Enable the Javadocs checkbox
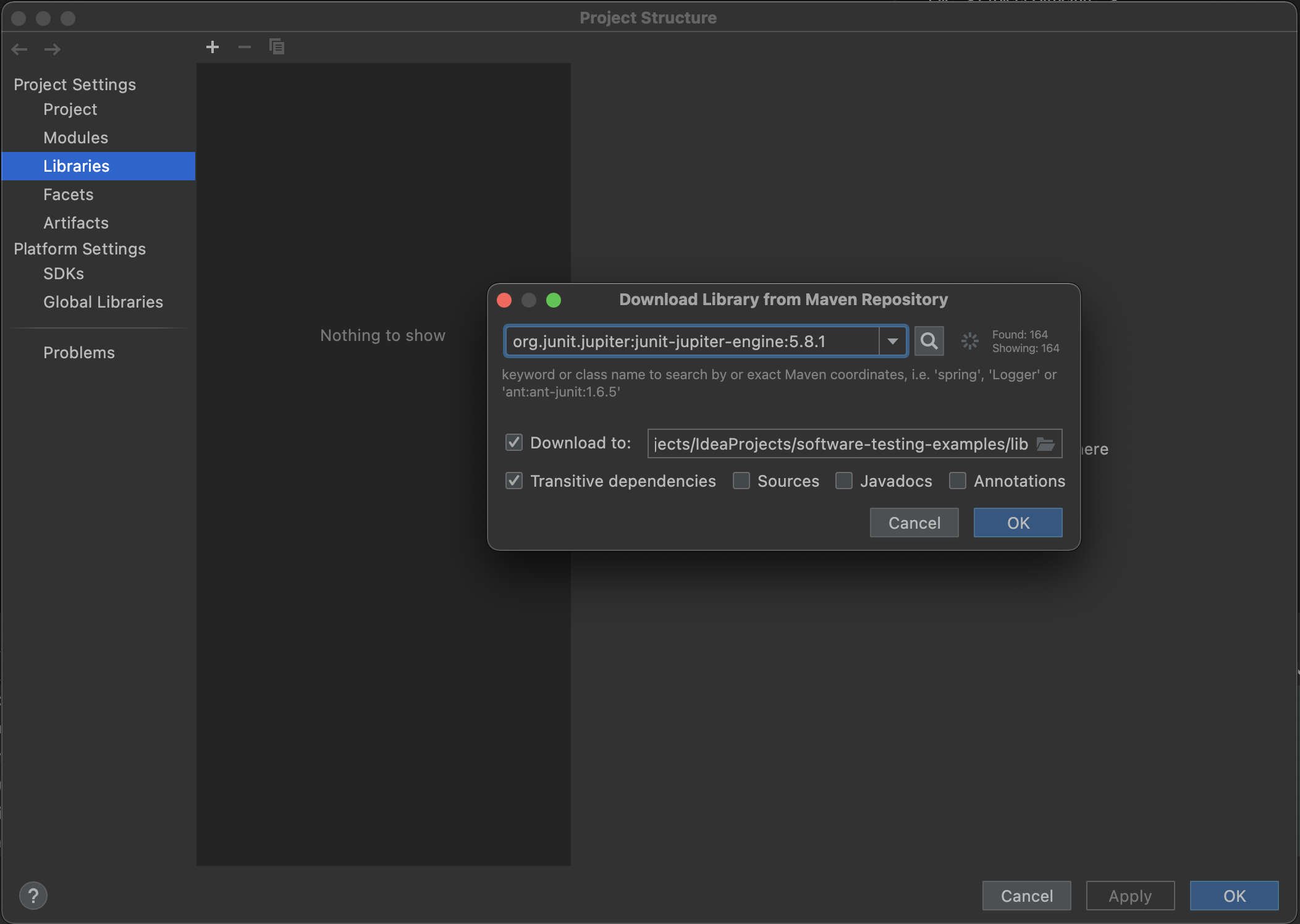The width and height of the screenshot is (1300, 924). 844,481
